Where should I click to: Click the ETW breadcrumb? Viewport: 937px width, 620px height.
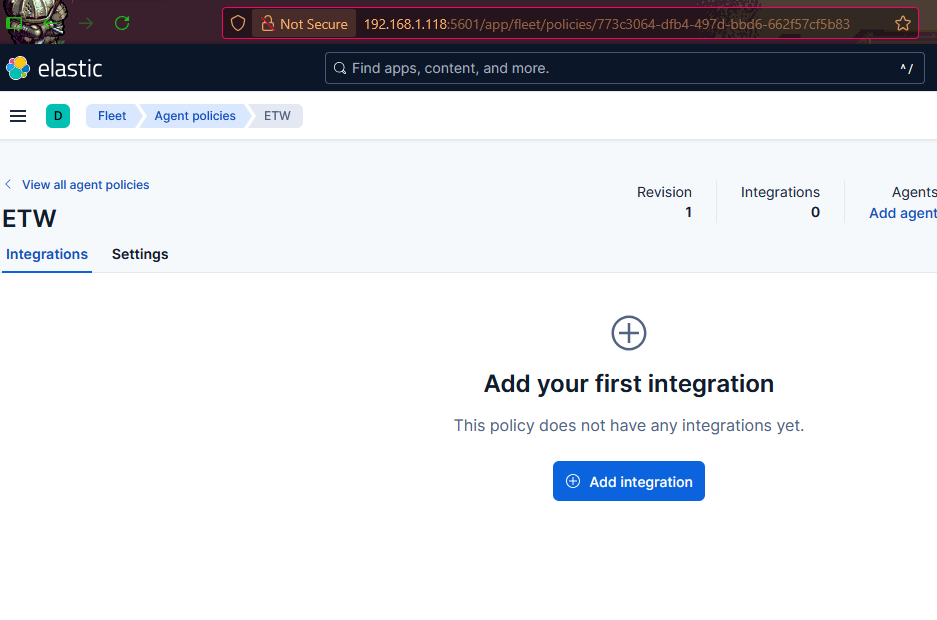coord(277,116)
